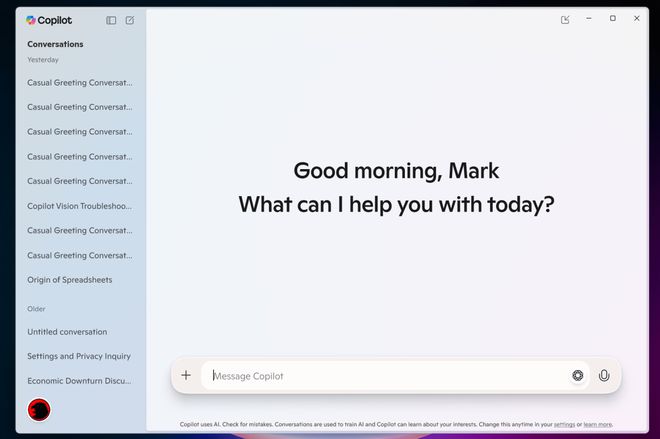Maximize the Copilot window
660x439 pixels.
[613, 19]
